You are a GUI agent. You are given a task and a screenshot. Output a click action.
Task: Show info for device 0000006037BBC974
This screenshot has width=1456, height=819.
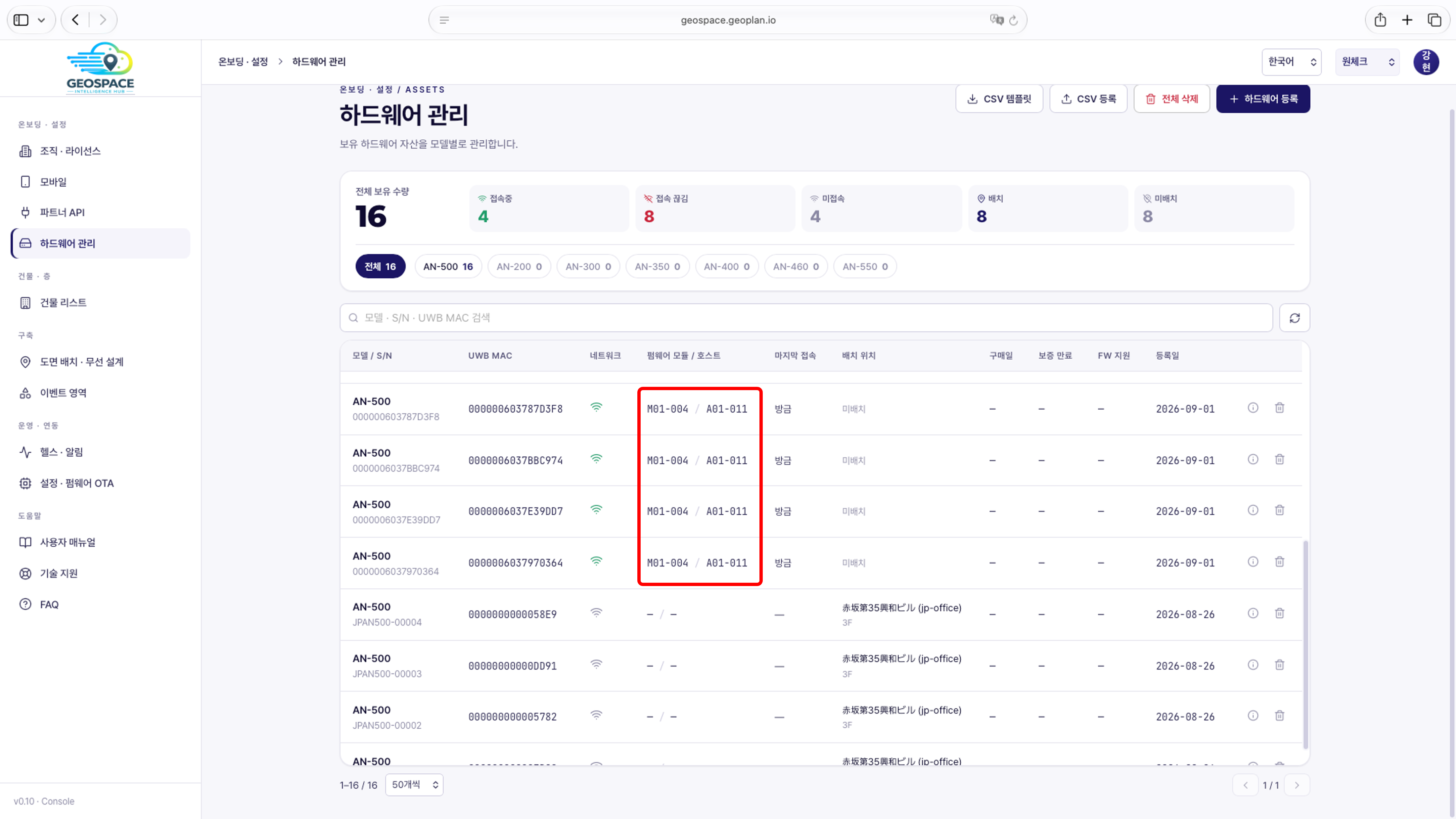(x=1253, y=460)
